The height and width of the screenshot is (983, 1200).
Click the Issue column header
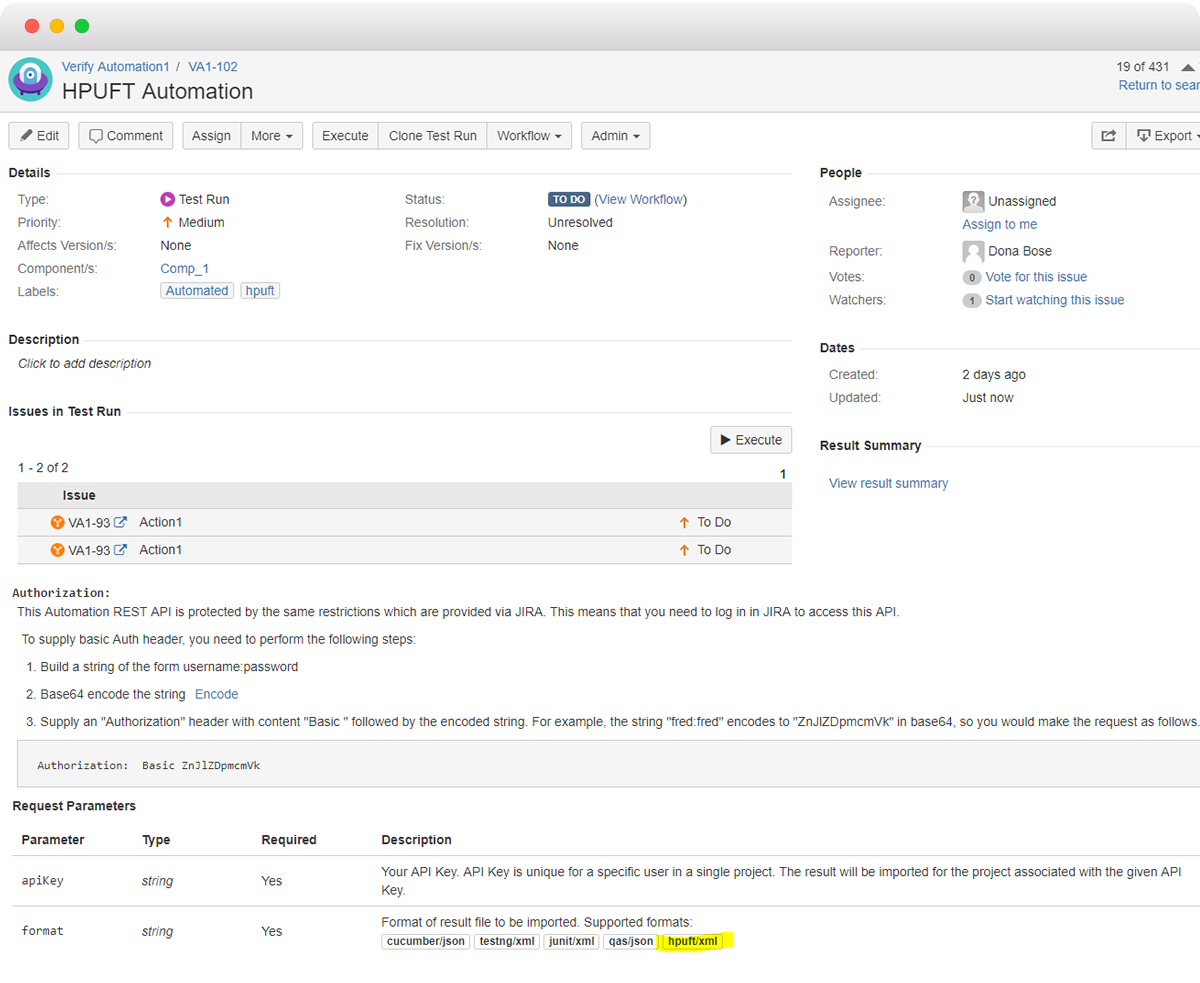click(x=79, y=495)
